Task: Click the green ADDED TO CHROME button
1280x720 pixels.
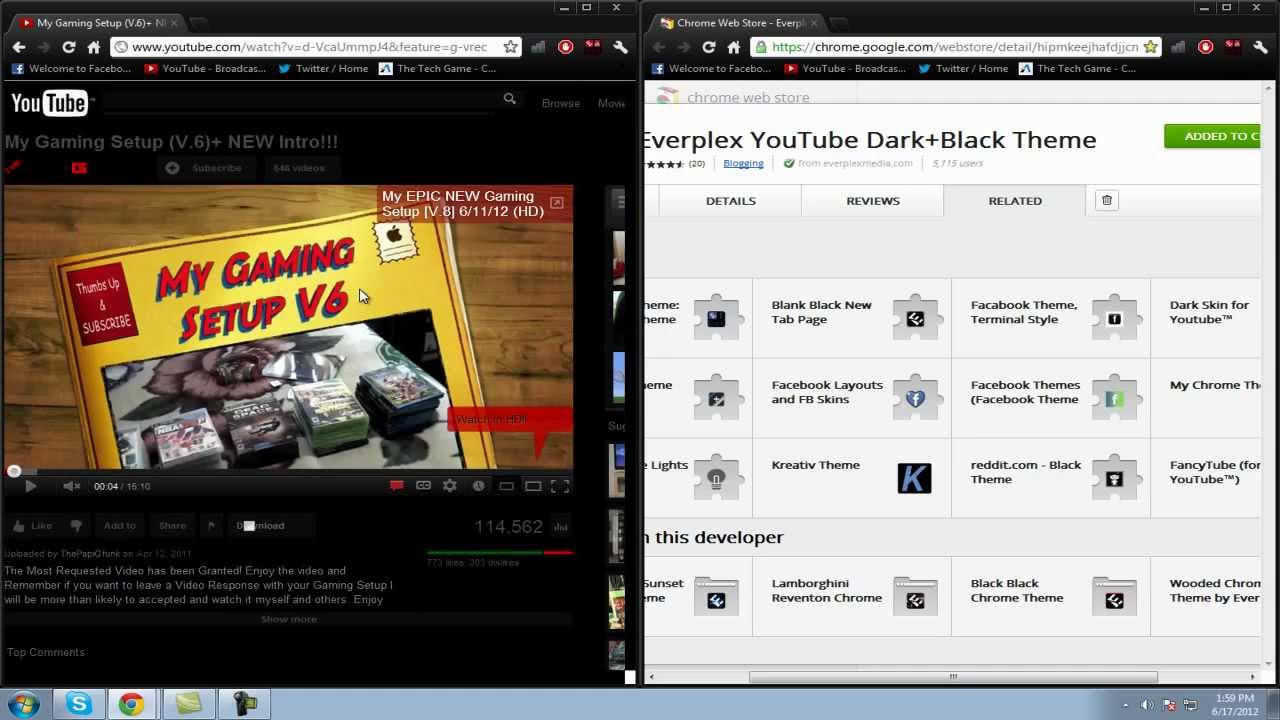Action: click(1213, 137)
